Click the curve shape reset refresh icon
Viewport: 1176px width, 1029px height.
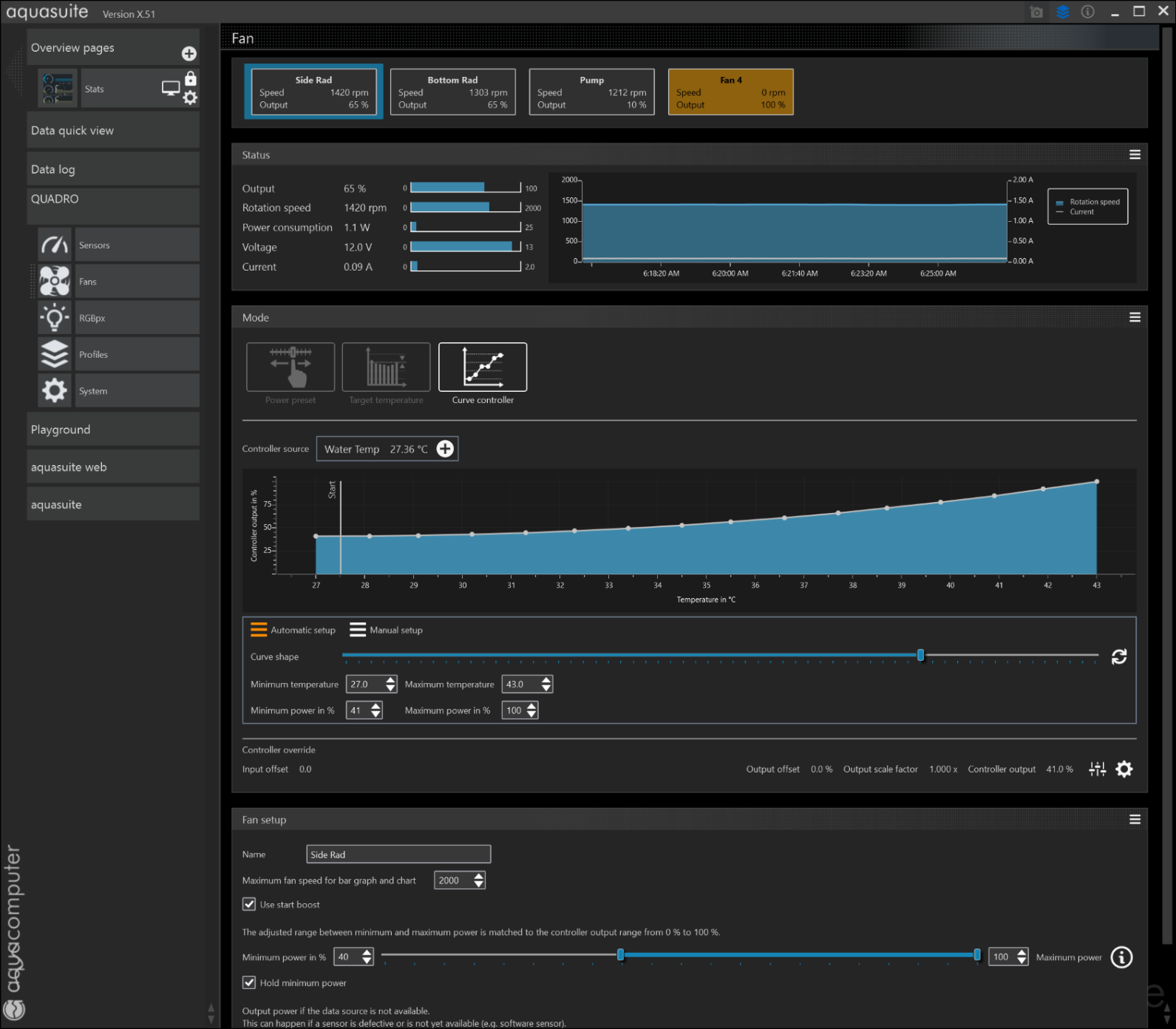tap(1118, 656)
